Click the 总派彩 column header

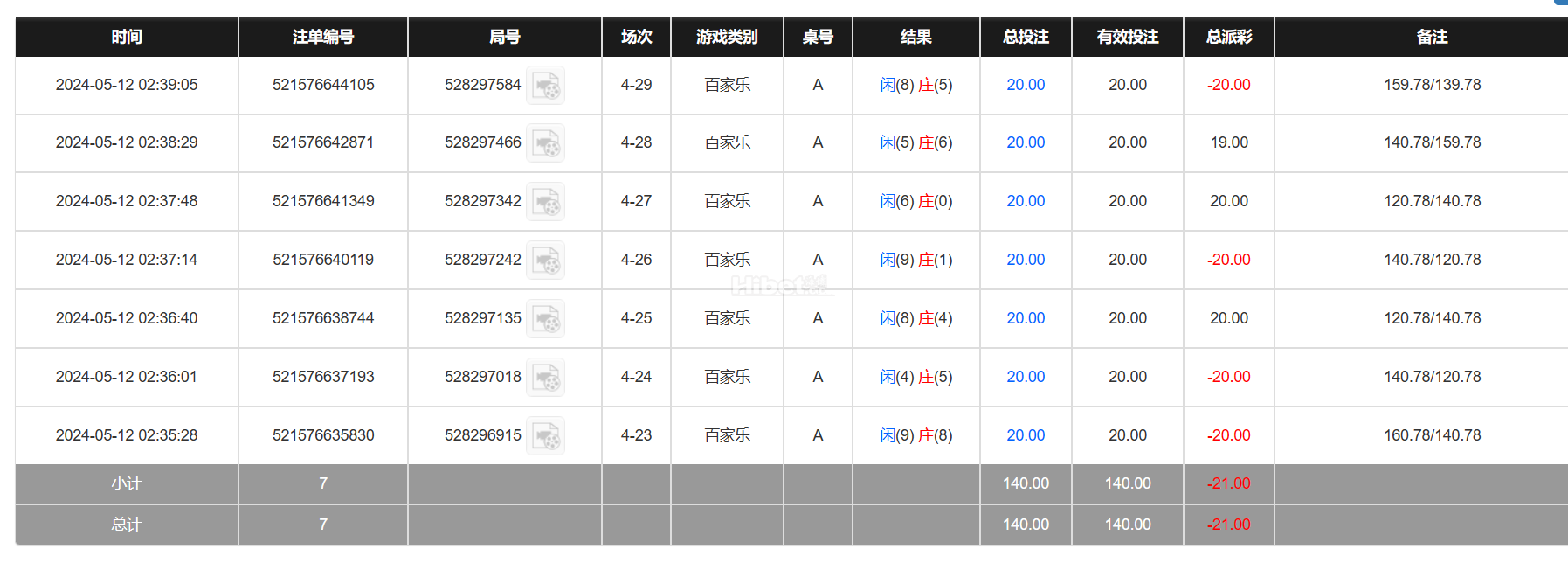click(x=1229, y=37)
